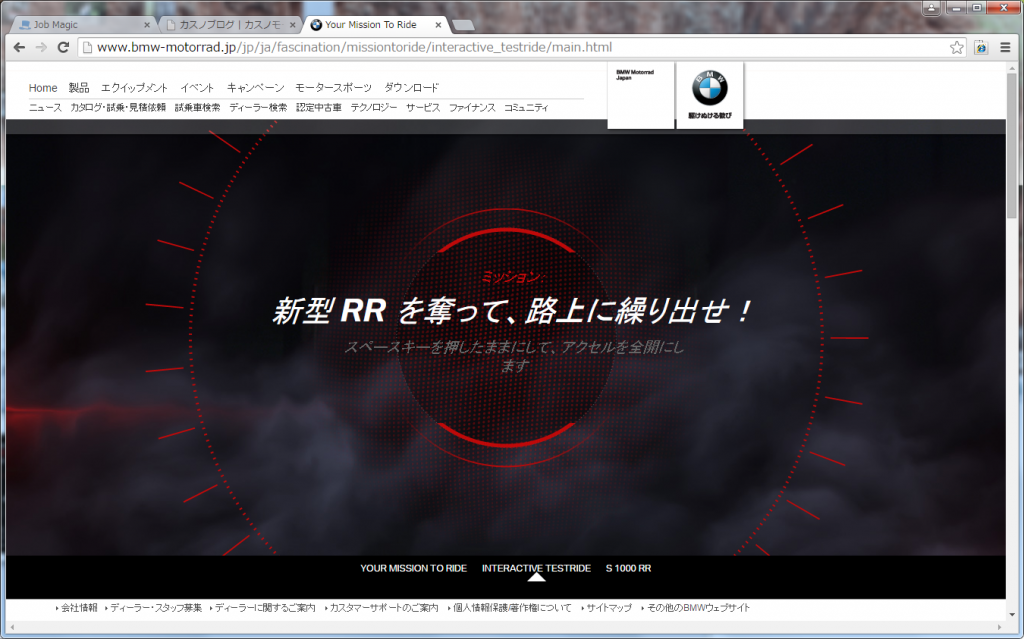Click the extension icon beside the bookmark star

[981, 47]
